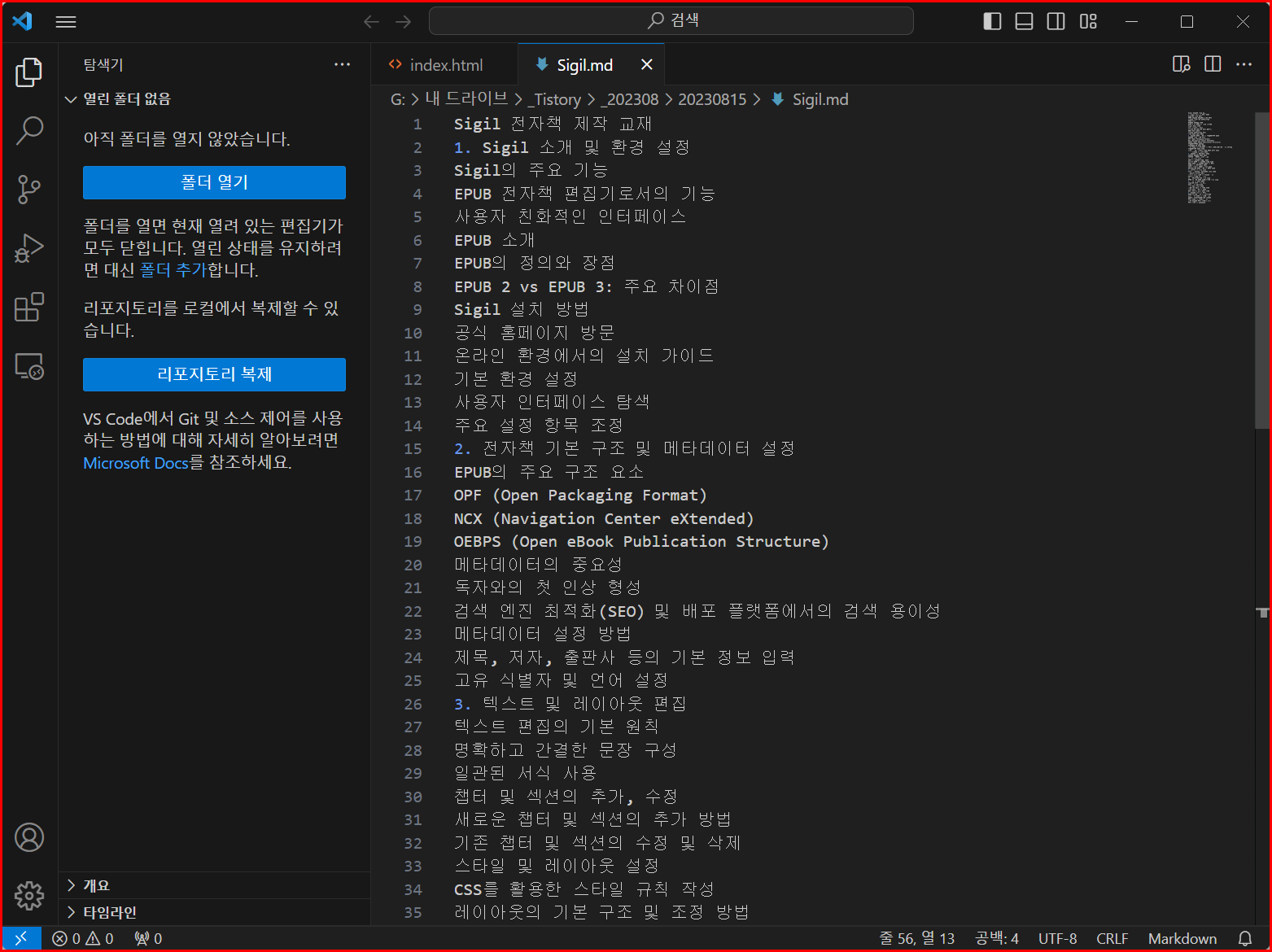This screenshot has width=1272, height=952.
Task: Click breadcrumb '20230815'
Action: (712, 99)
